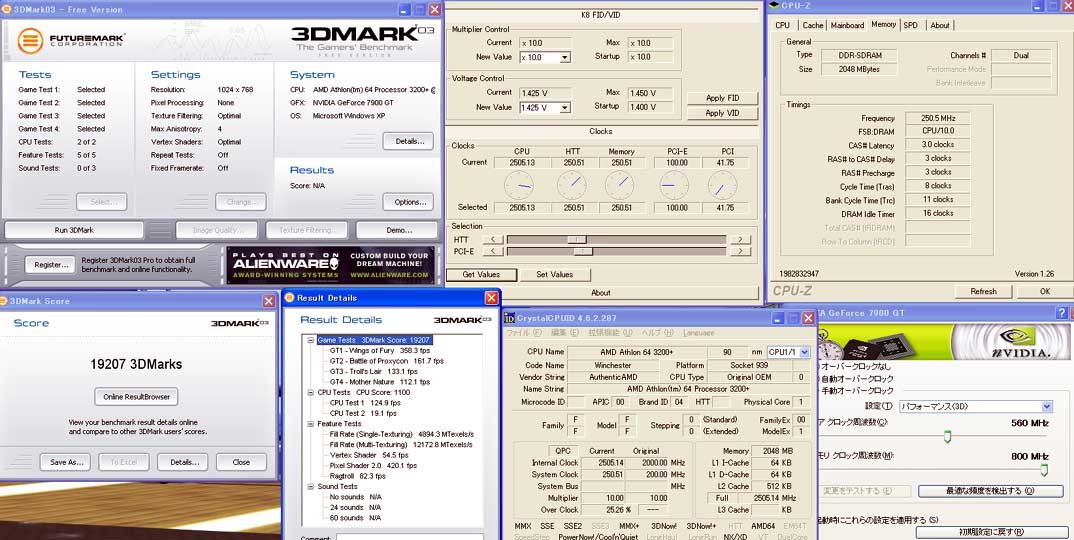Open the multiplier New Value dropdown
Screen dimensions: 1074x540
pos(565,58)
